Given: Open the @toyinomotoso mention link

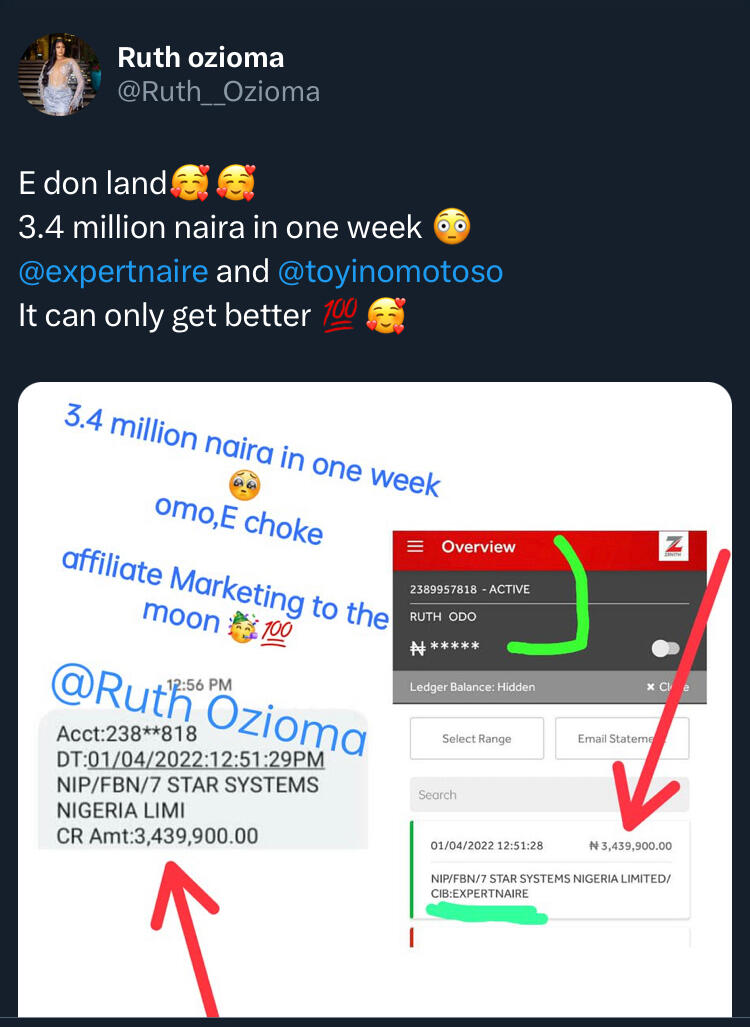Looking at the screenshot, I should 390,271.
